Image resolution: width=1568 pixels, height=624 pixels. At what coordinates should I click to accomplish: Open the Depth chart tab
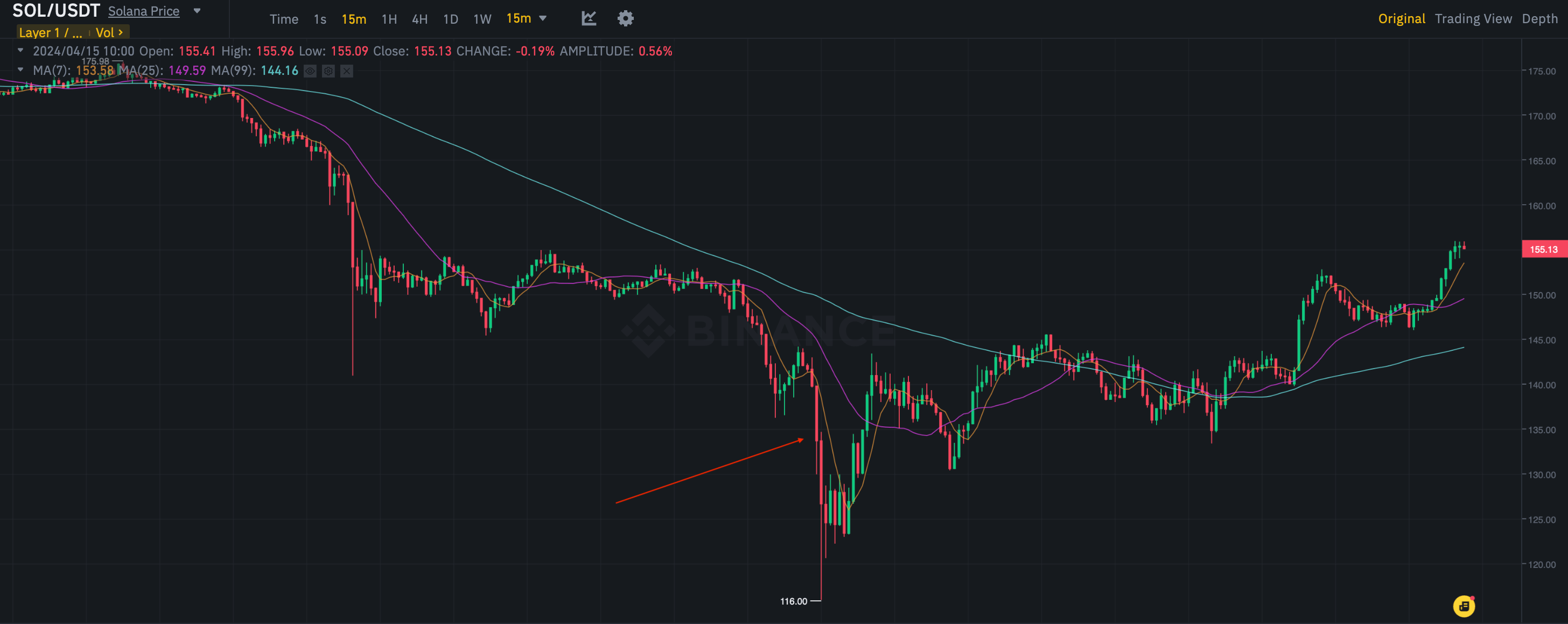coord(1539,19)
